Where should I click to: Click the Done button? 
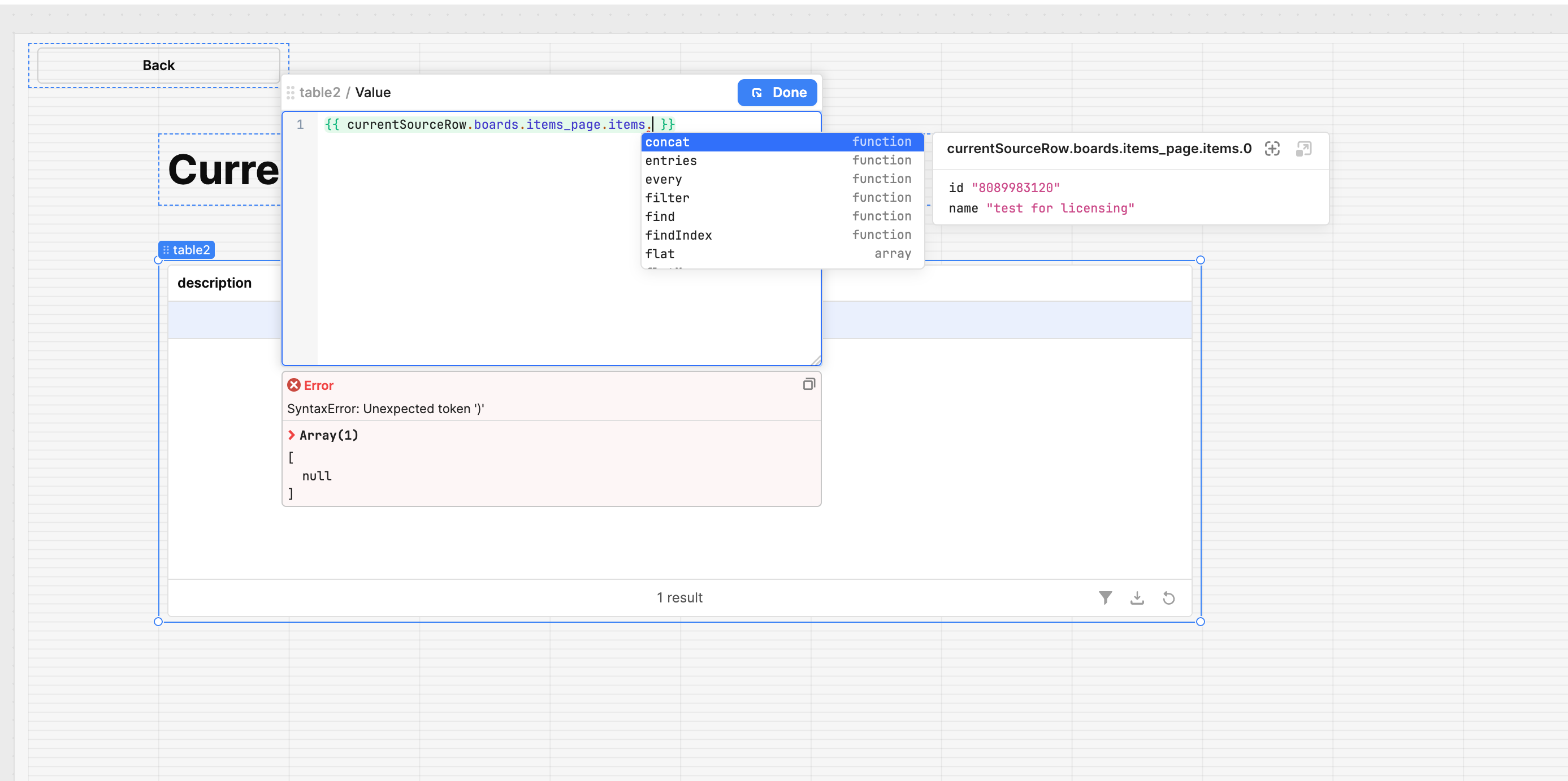tap(777, 93)
